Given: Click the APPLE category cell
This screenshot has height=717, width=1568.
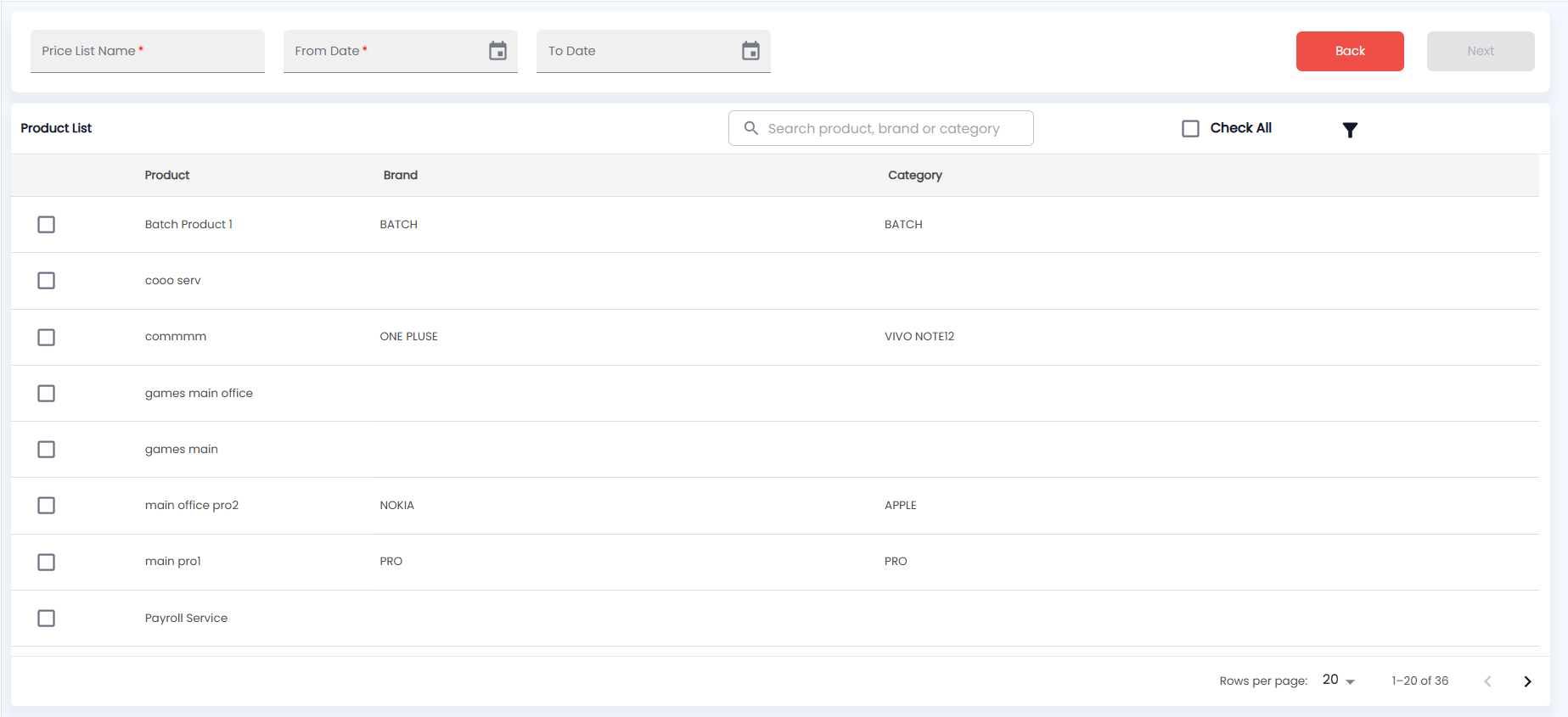Looking at the screenshot, I should 901,505.
